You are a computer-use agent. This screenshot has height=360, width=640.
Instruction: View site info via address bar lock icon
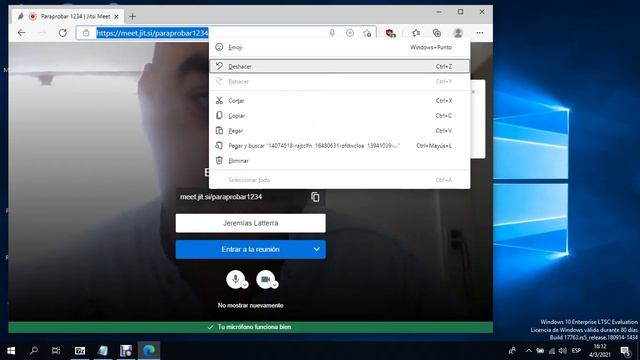click(x=86, y=33)
